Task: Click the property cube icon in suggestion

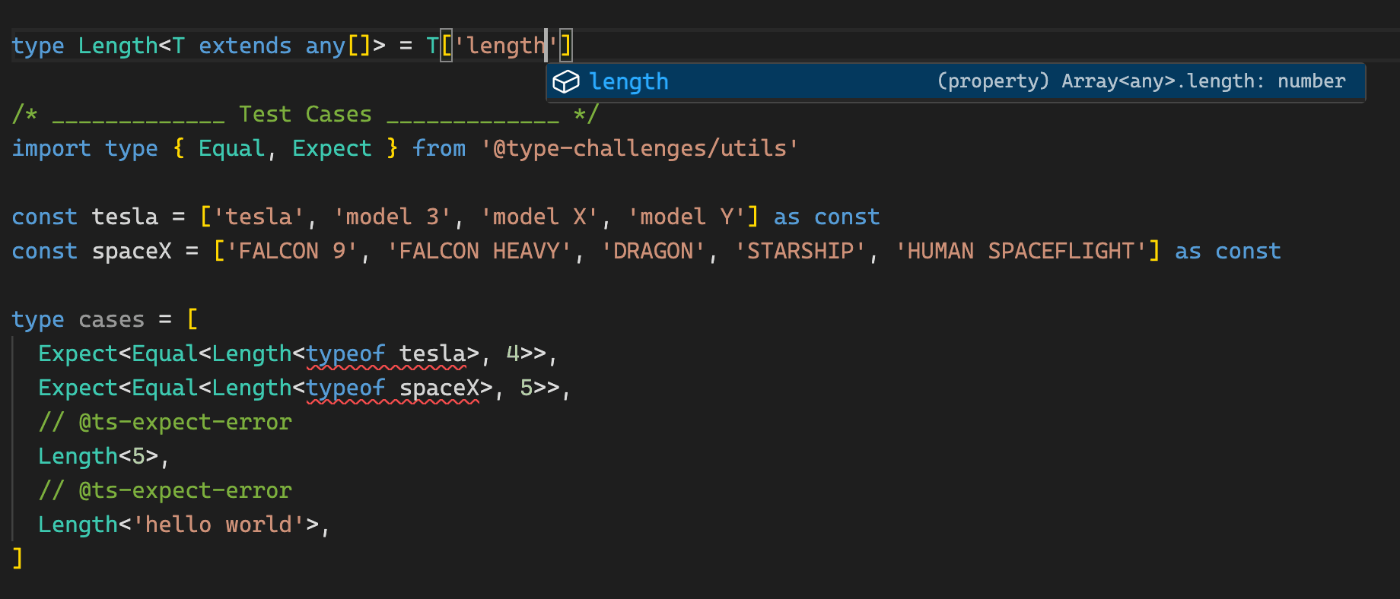Action: point(567,82)
